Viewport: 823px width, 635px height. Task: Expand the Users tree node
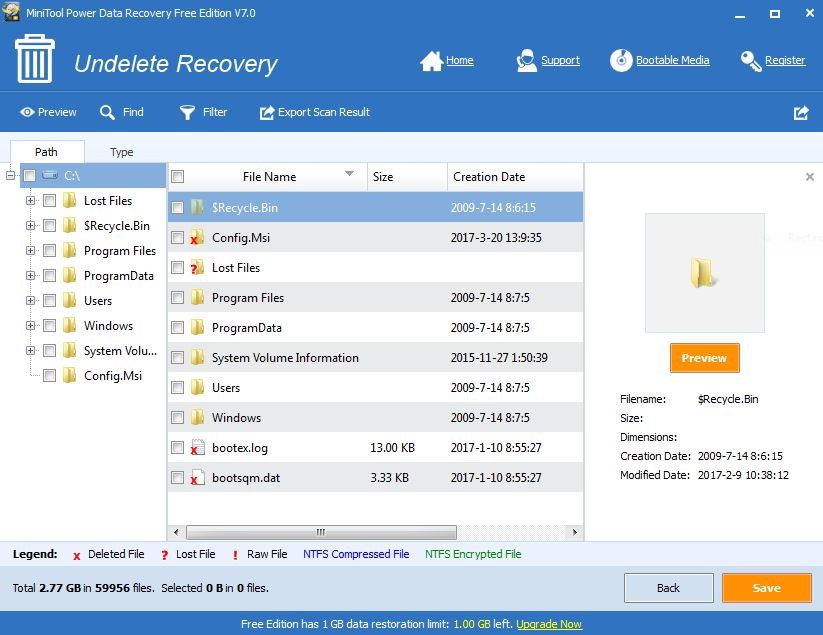tap(30, 301)
